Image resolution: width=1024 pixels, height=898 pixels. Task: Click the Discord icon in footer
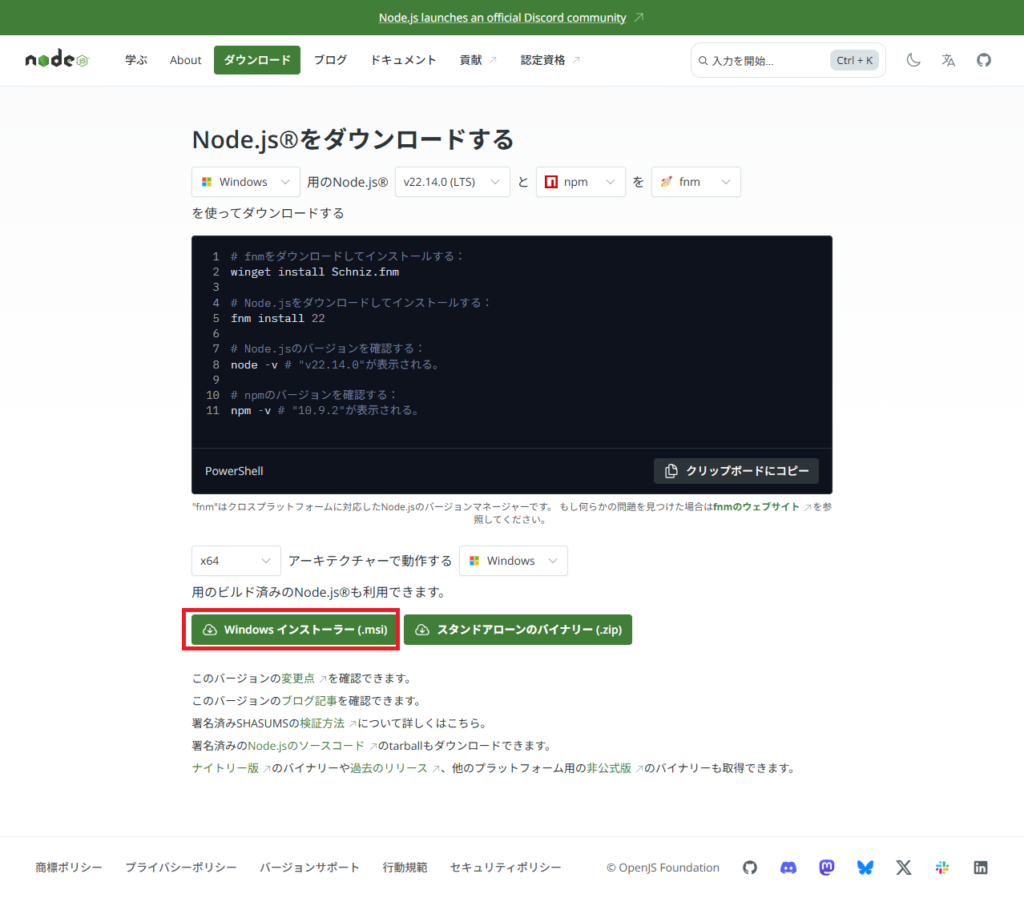pos(788,867)
